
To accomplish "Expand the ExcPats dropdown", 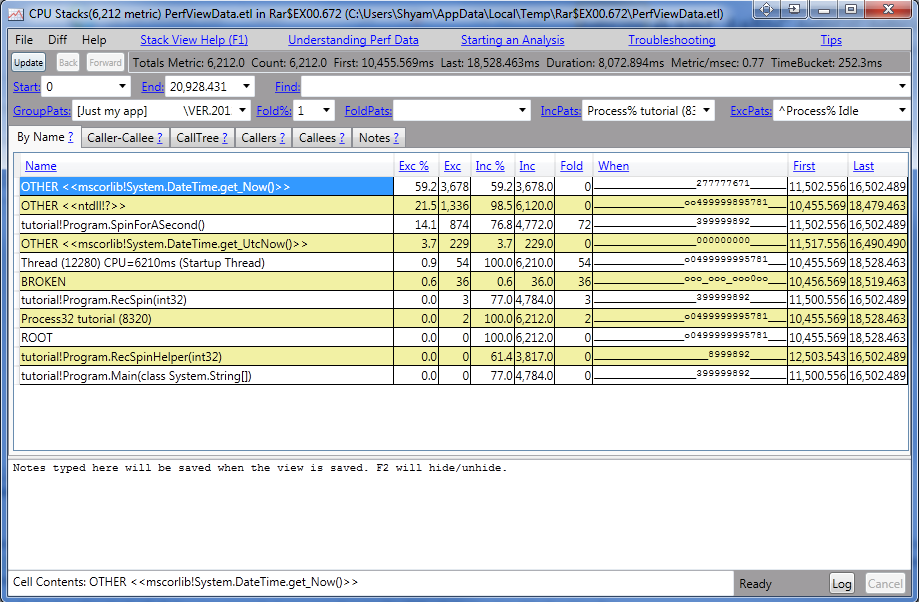I will [902, 110].
